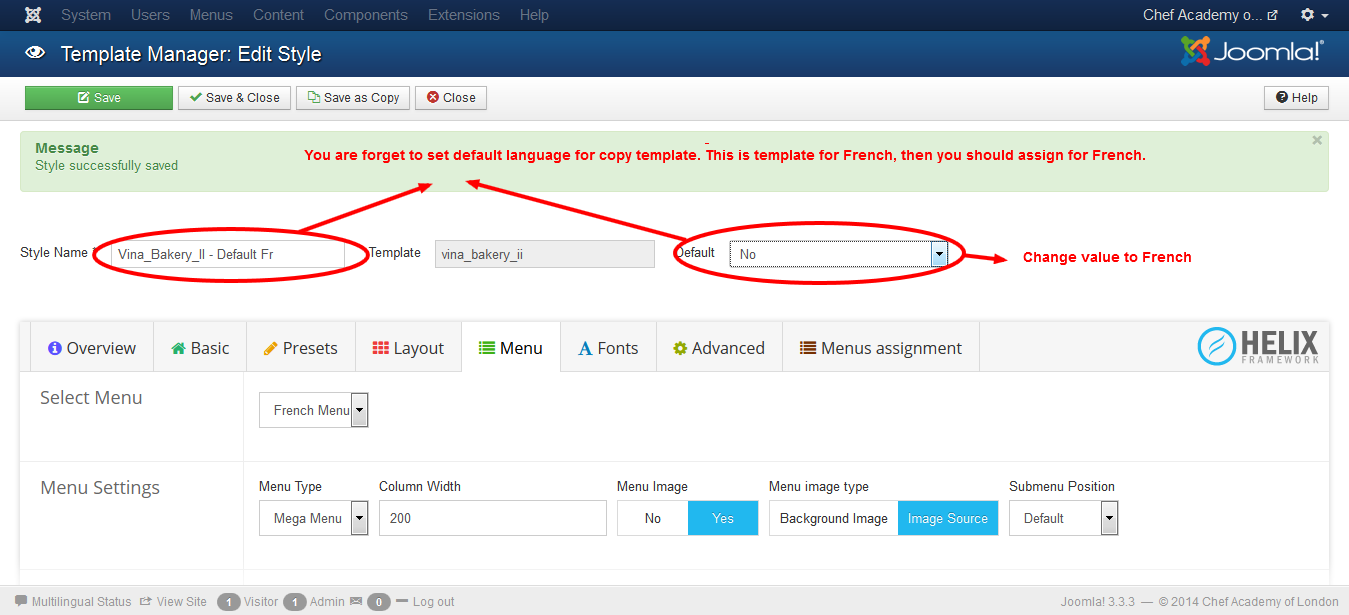1349x615 pixels.
Task: Open the Extensions menu
Action: pos(463,15)
